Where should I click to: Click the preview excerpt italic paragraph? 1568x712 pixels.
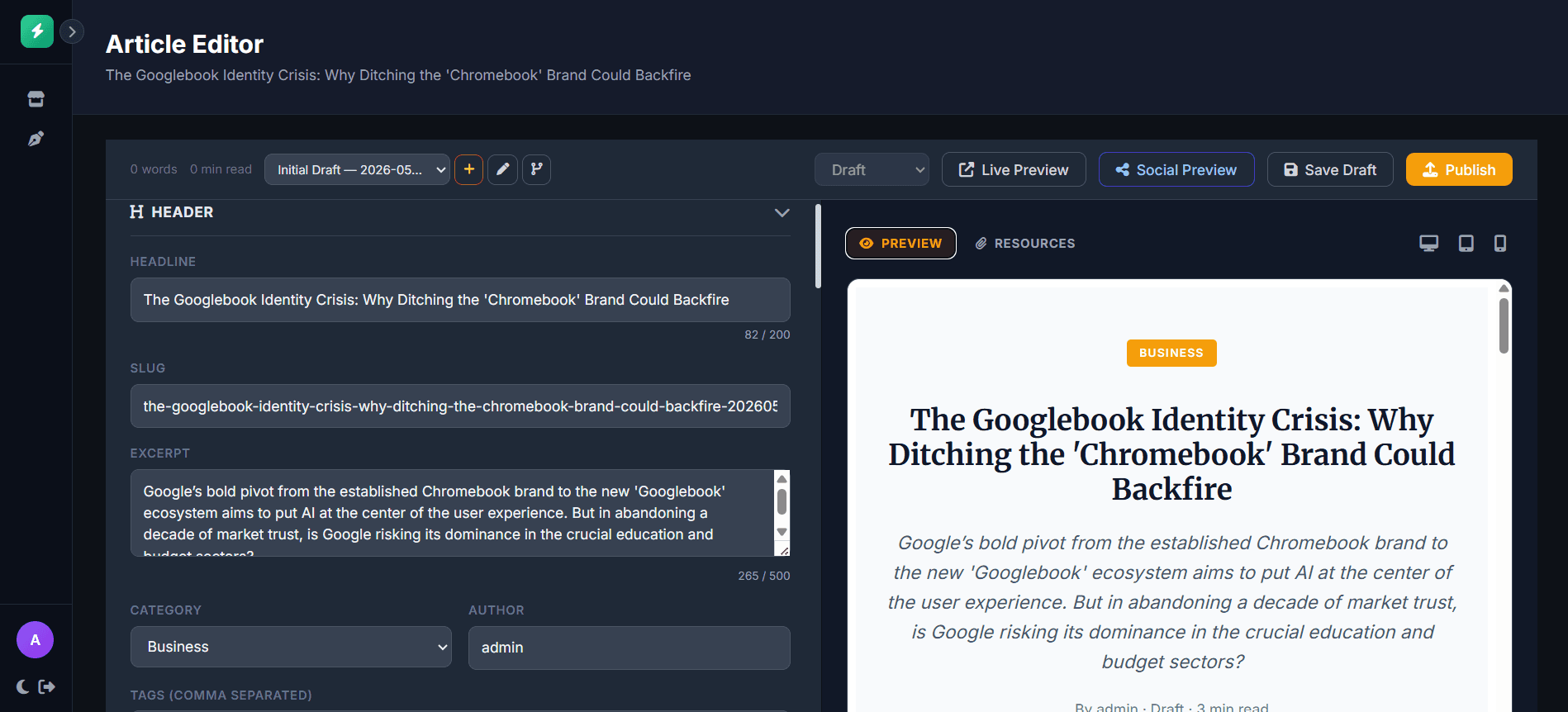pos(1171,602)
